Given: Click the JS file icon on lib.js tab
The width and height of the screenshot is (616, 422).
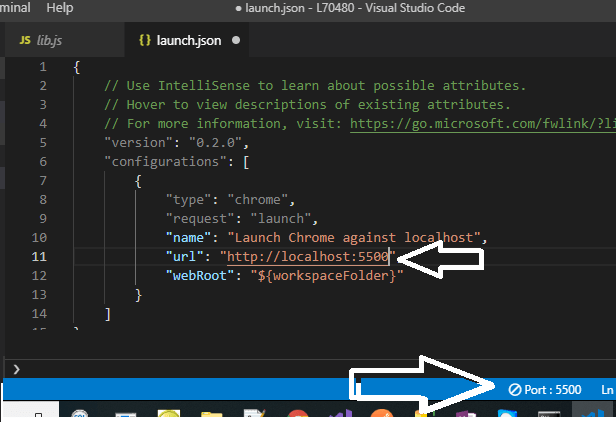Looking at the screenshot, I should [x=25, y=41].
